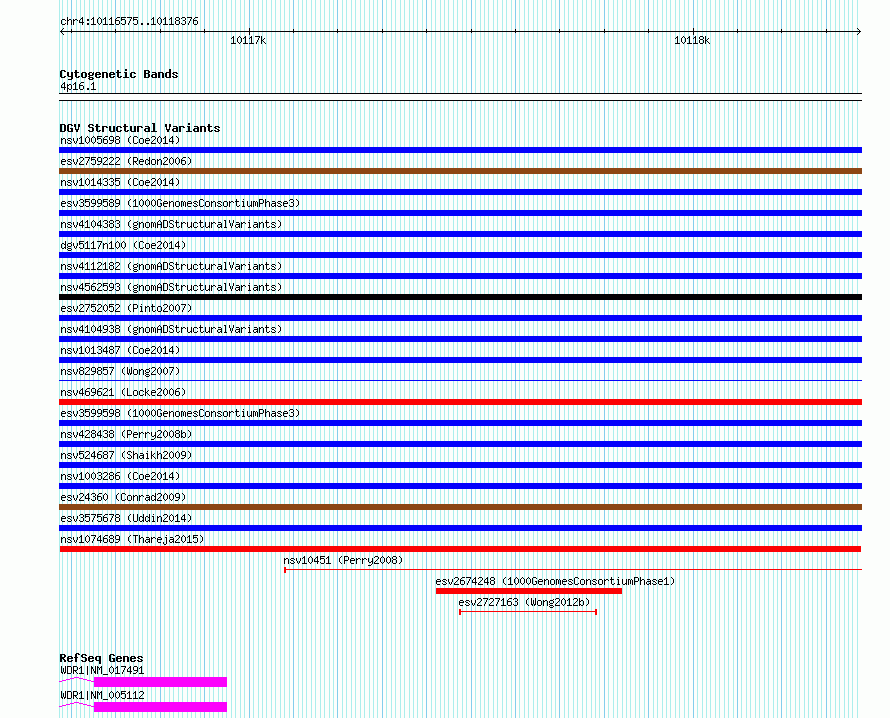Click the chr4:10116575..10118376 position text

coord(129,22)
